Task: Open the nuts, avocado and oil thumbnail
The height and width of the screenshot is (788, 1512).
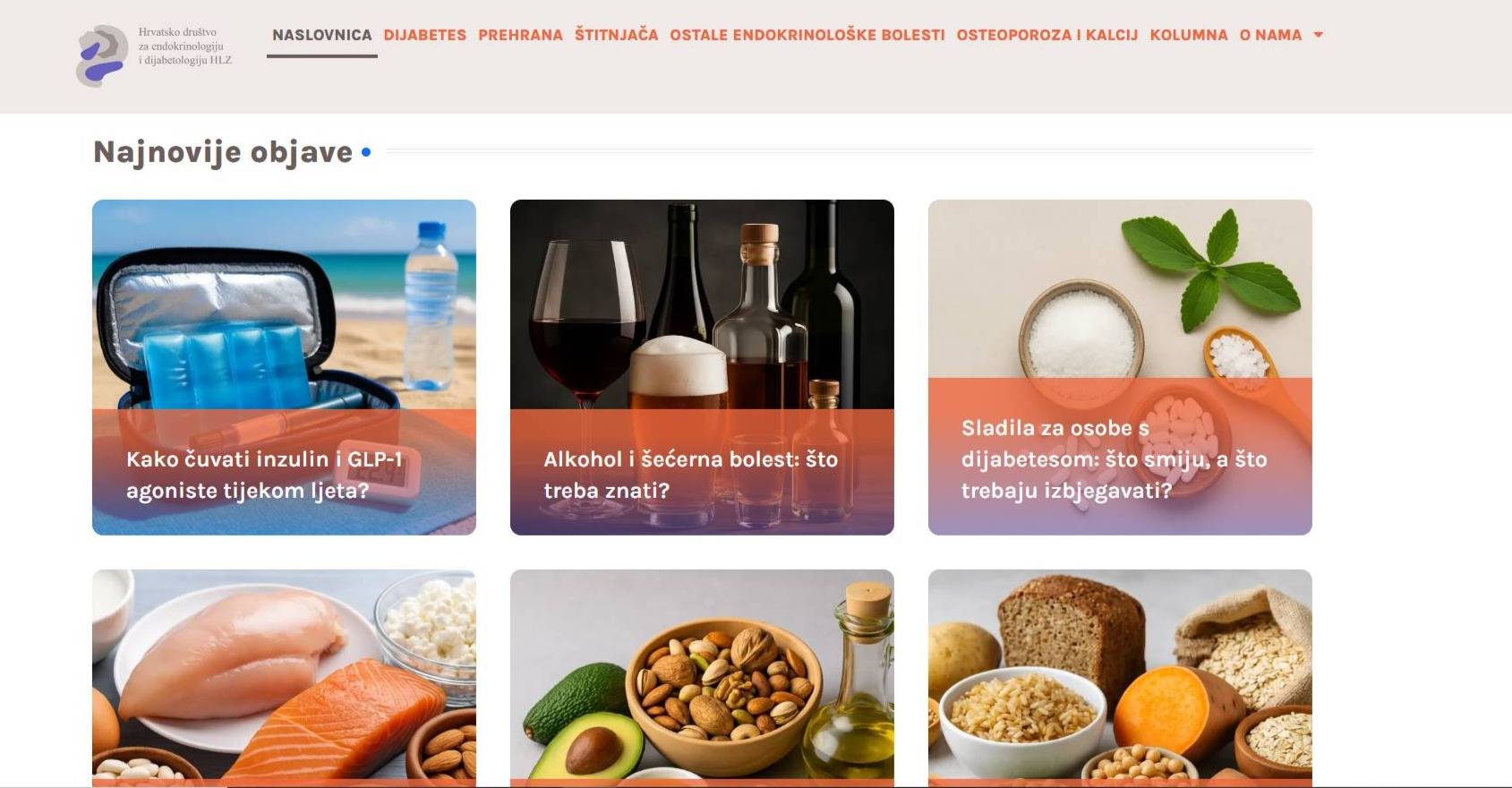Action: pos(702,678)
